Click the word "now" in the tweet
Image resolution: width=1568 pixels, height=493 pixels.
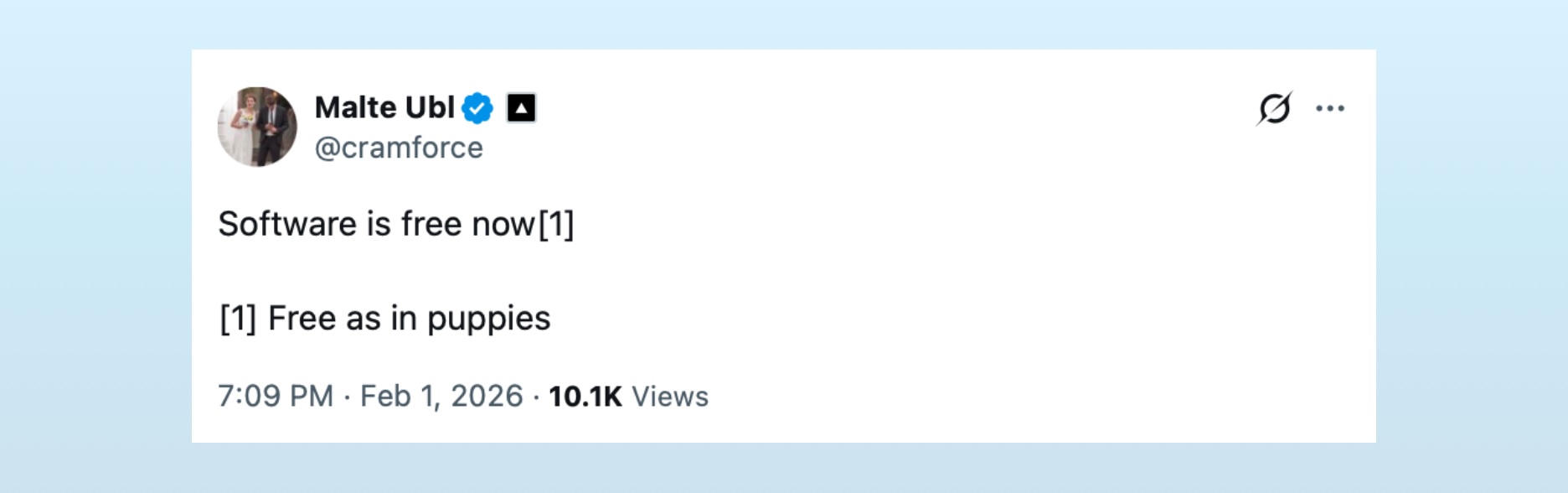tap(503, 224)
